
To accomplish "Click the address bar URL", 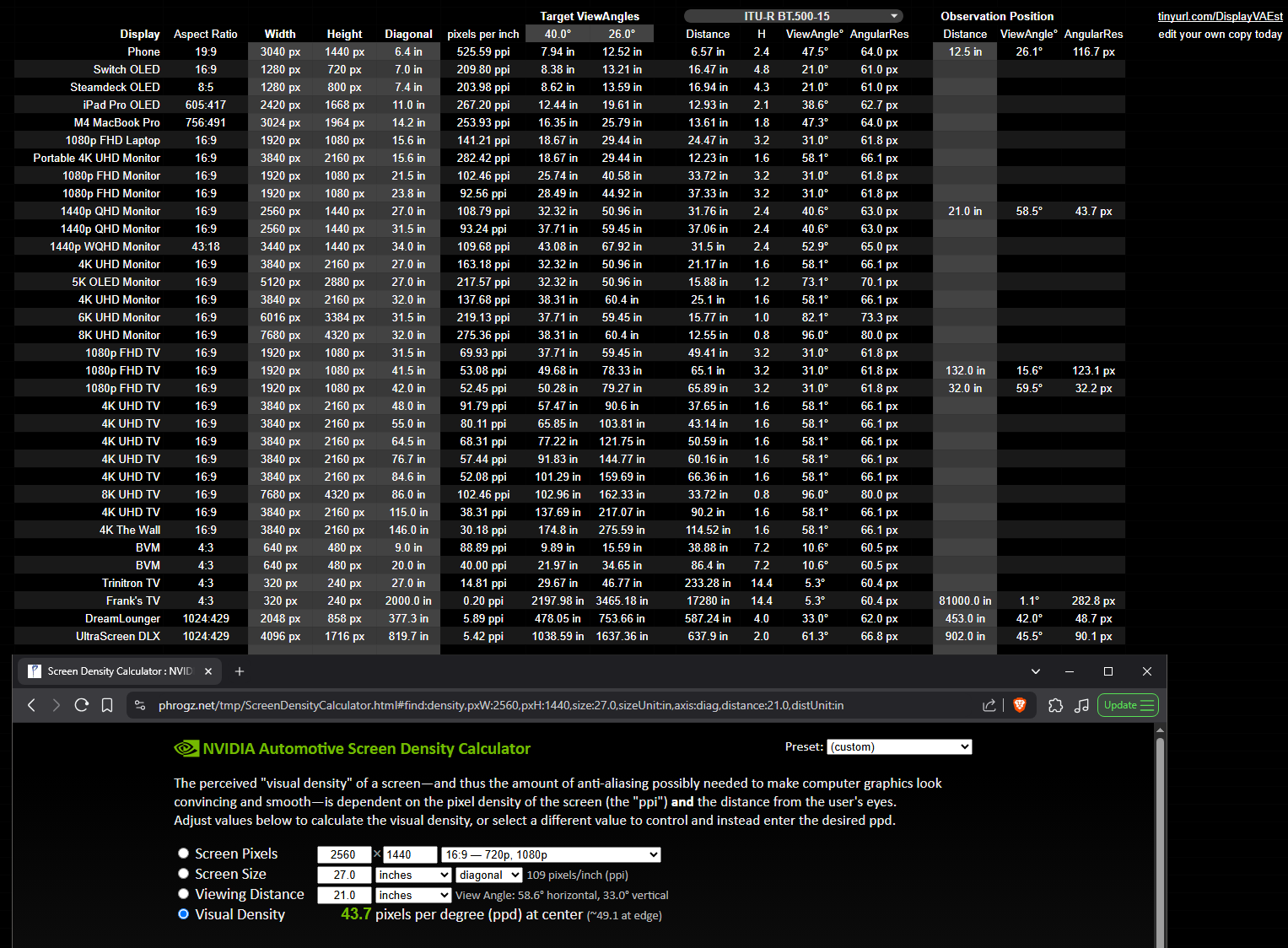I will coord(501,705).
